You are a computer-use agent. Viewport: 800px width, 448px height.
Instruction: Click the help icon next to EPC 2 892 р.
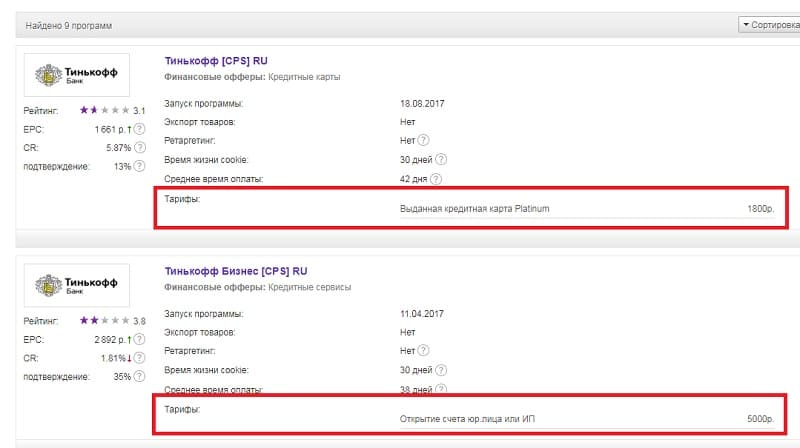(140, 339)
